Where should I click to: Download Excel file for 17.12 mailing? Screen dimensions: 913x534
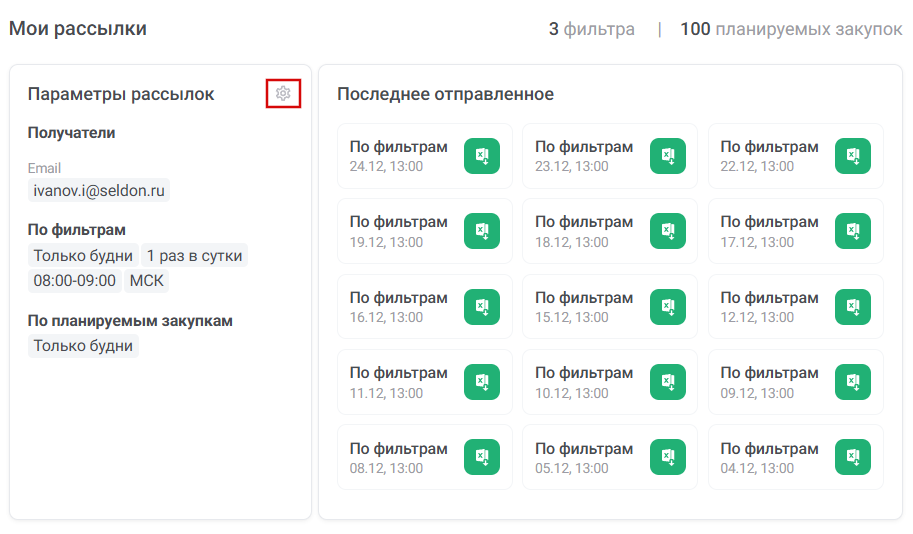pos(853,231)
